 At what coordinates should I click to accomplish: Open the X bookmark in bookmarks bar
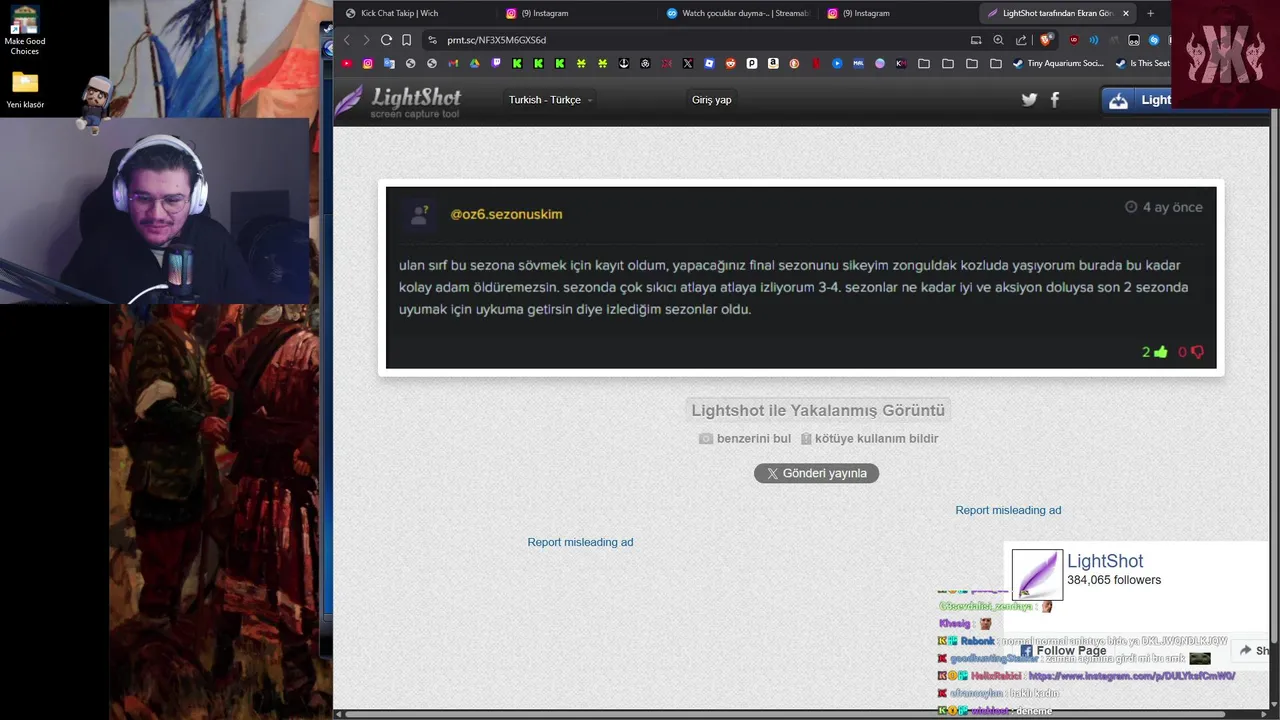coord(688,63)
